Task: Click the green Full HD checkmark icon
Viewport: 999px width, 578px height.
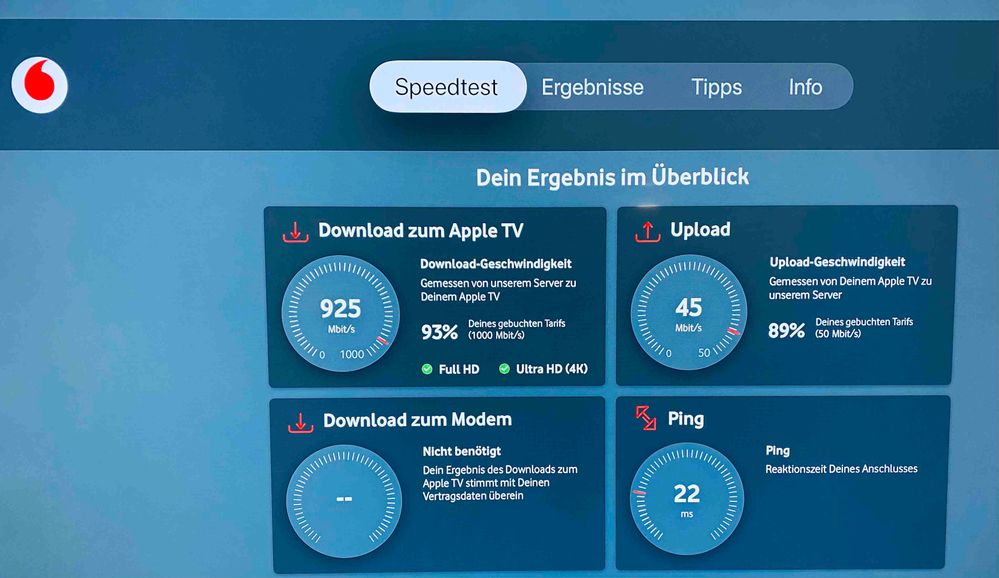Action: [427, 369]
